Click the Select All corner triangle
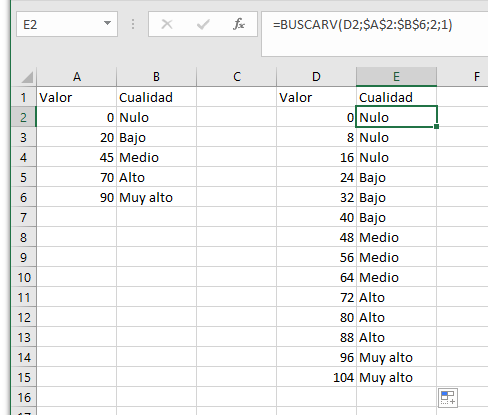Image resolution: width=488 pixels, height=415 pixels. click(27, 77)
